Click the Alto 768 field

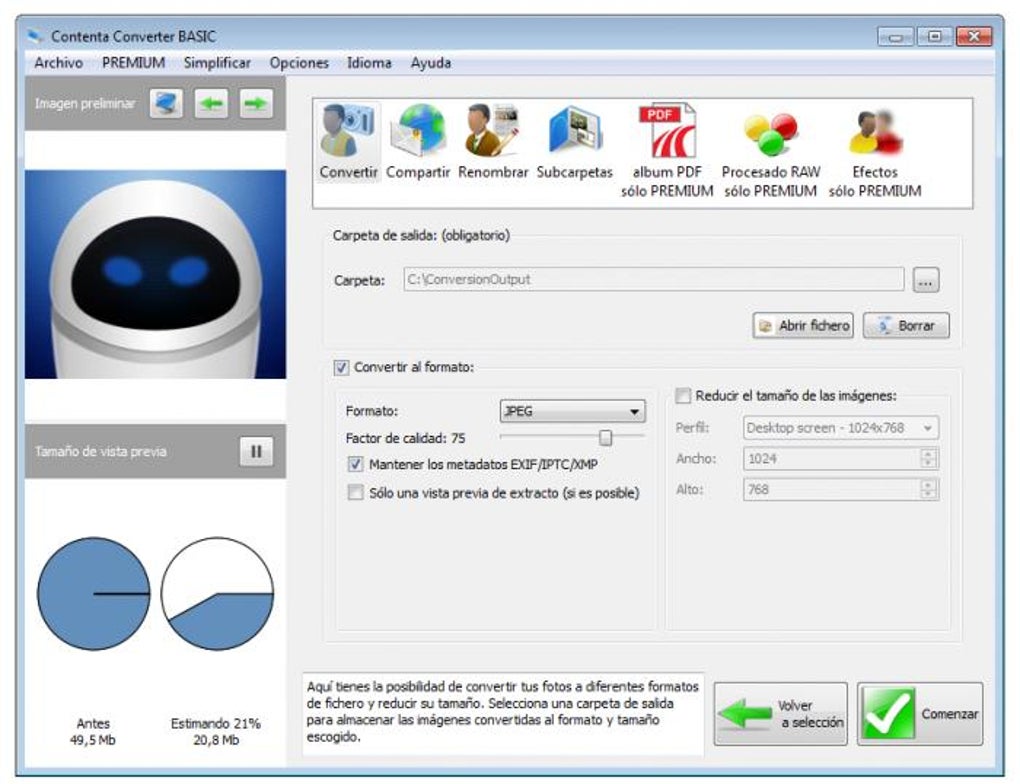(x=832, y=489)
